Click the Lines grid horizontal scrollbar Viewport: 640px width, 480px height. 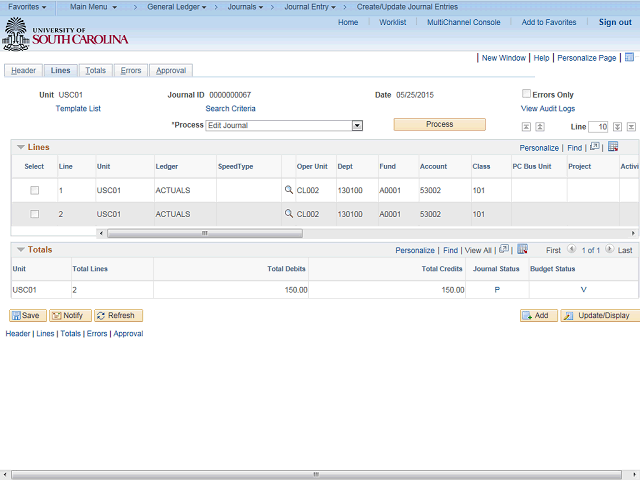(204, 233)
